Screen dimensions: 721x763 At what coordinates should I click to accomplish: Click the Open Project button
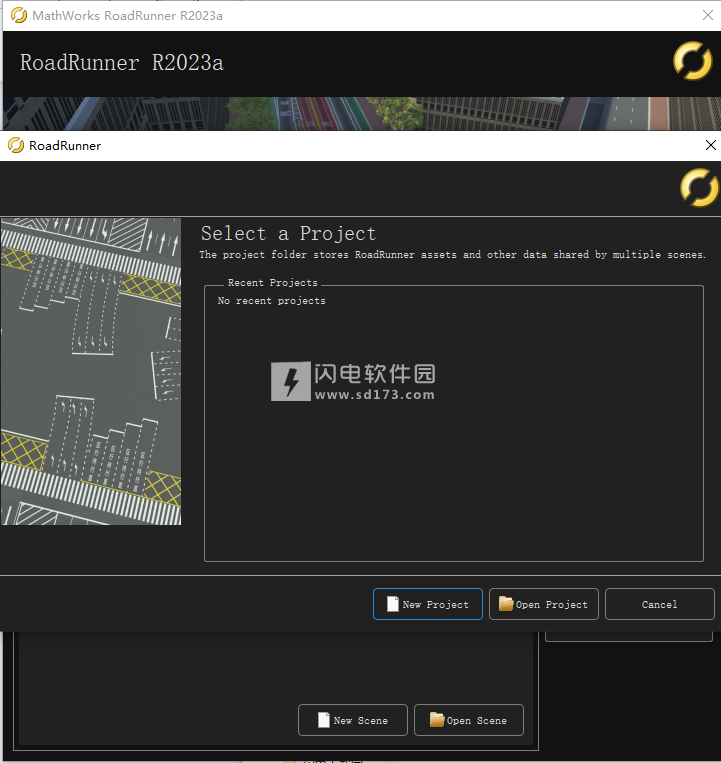tap(543, 604)
